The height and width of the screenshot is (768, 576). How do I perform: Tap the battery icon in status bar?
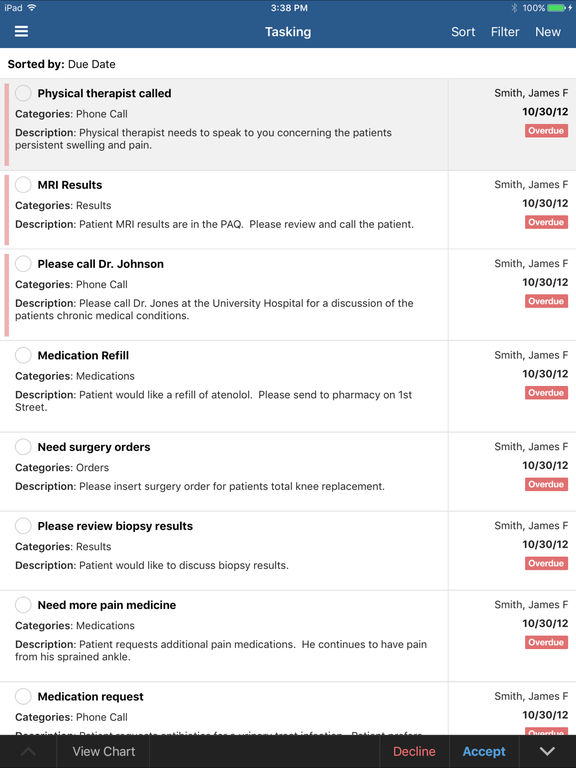[556, 8]
